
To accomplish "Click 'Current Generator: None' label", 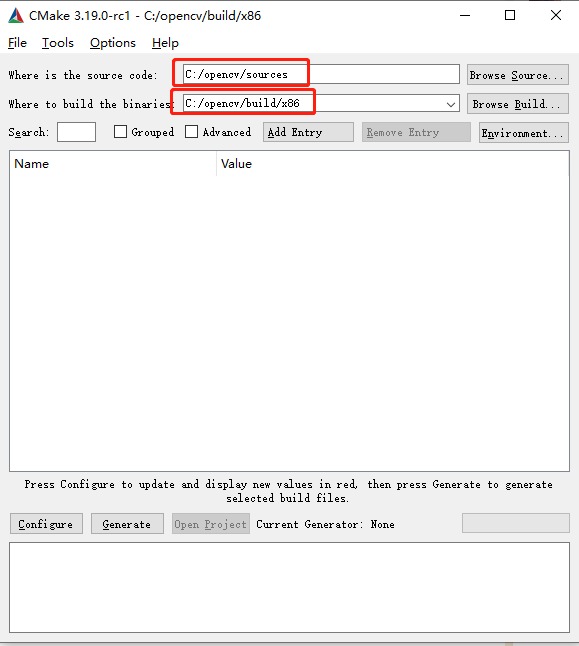I will point(325,524).
